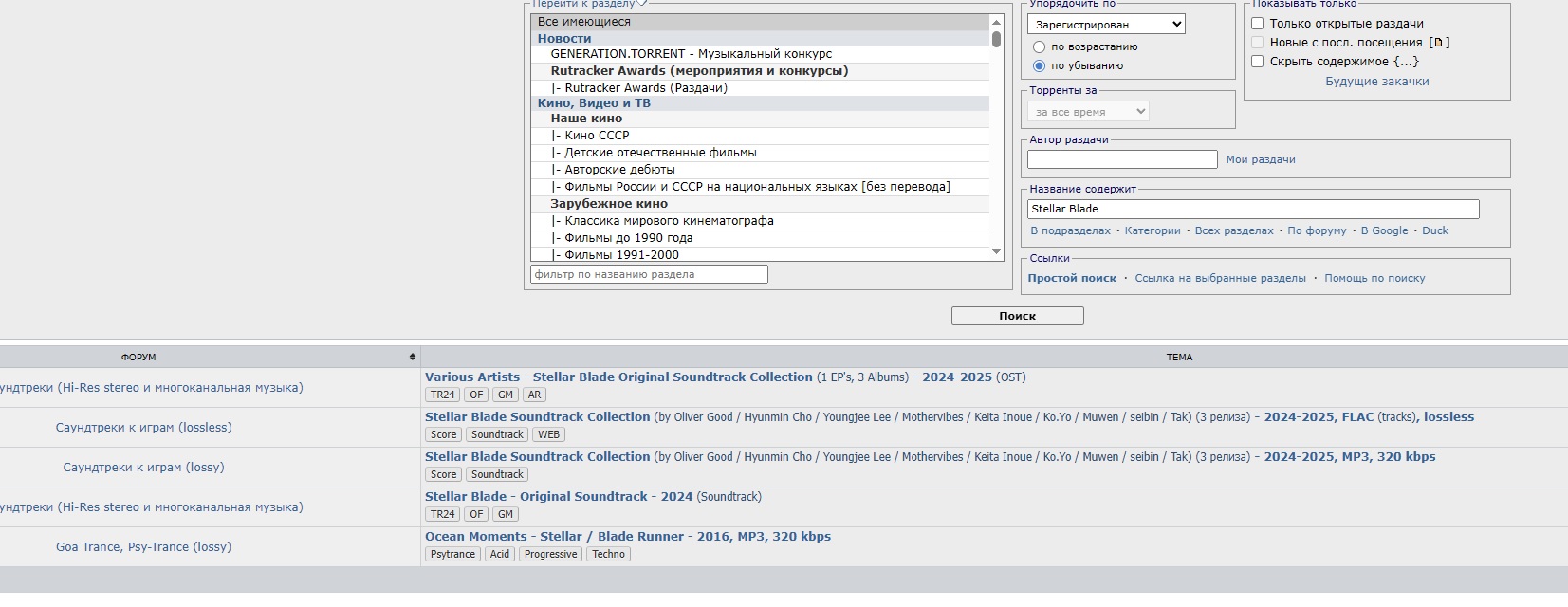Click the Поиск button
The width and height of the screenshot is (1568, 607).
point(1017,316)
